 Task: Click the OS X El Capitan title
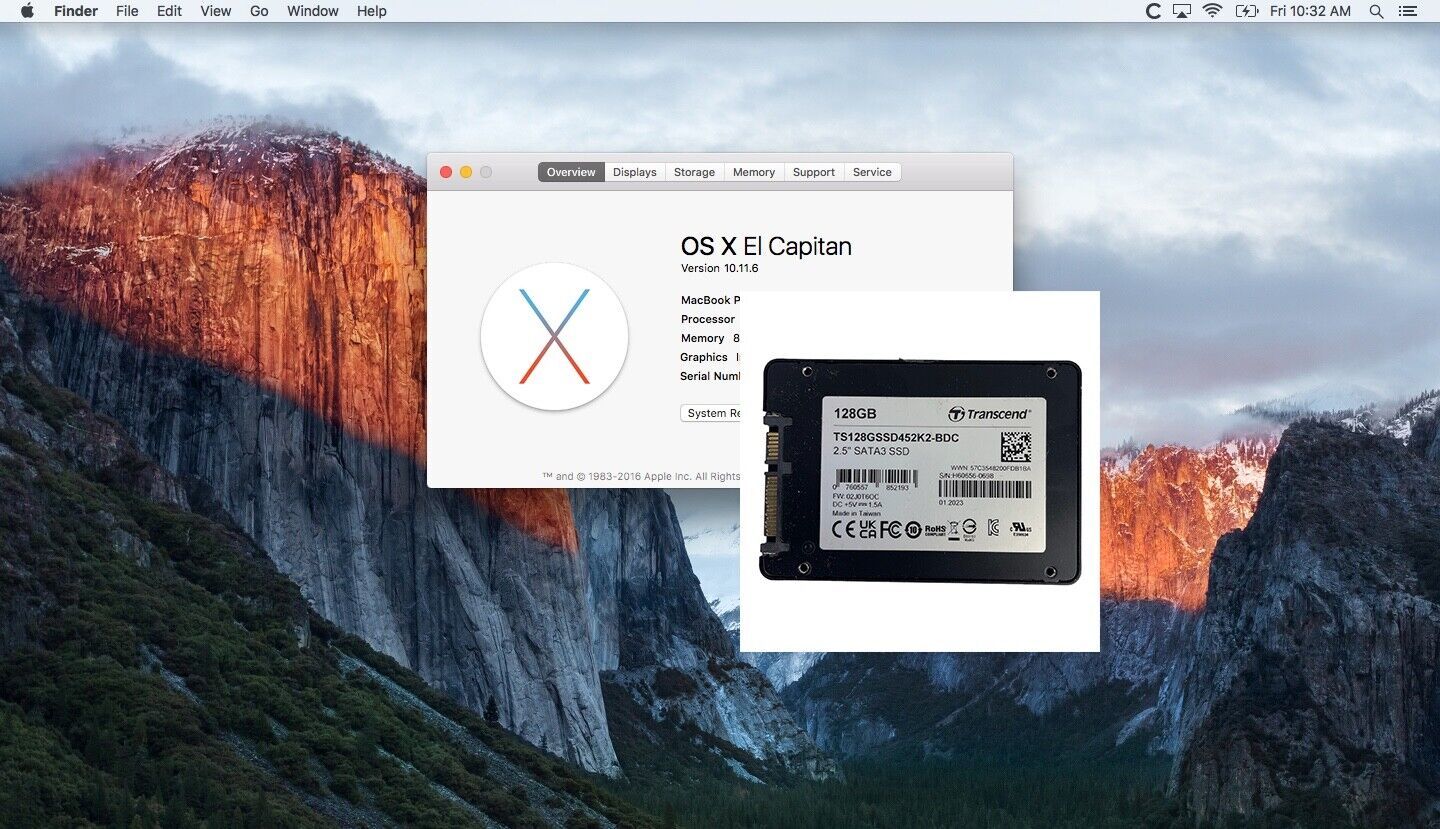click(766, 246)
